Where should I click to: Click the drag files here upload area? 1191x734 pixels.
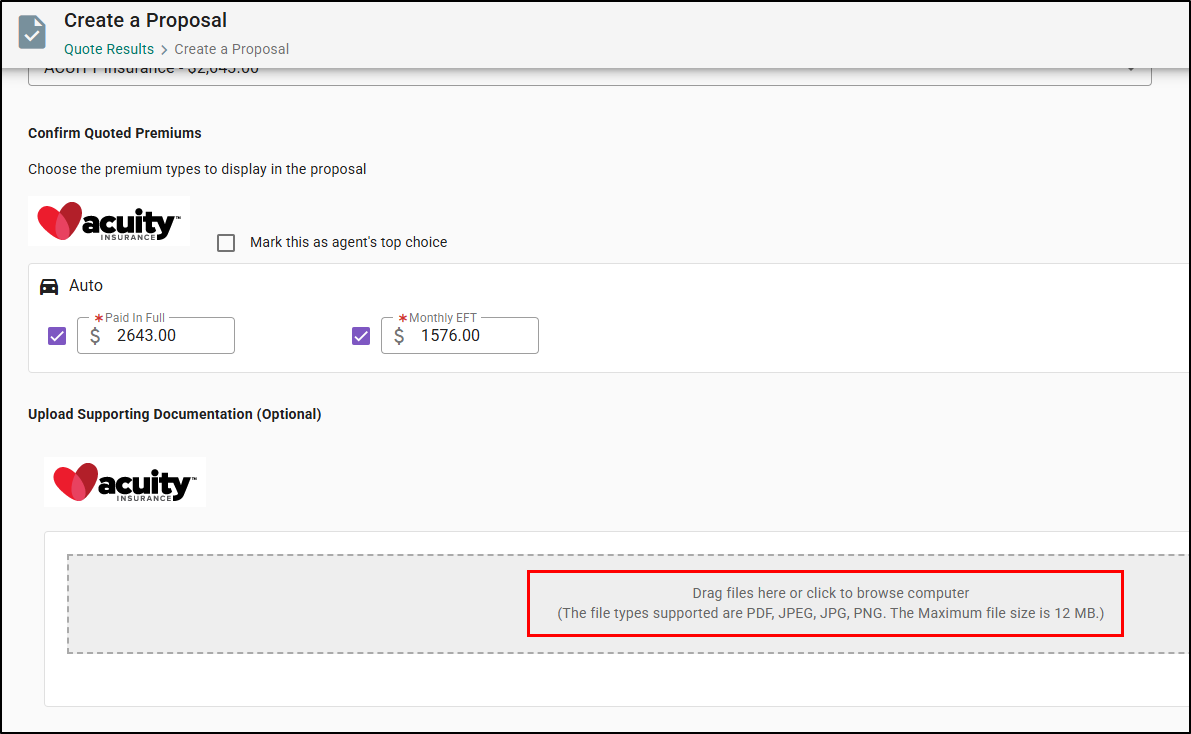[x=627, y=604]
